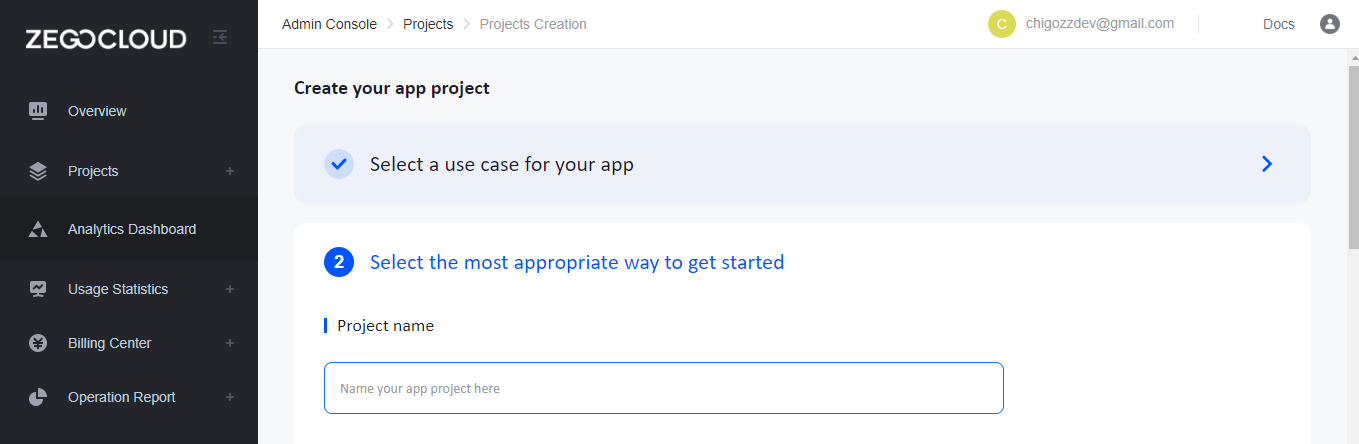1359x444 pixels.
Task: Open the user profile avatar icon
Action: tap(1329, 24)
